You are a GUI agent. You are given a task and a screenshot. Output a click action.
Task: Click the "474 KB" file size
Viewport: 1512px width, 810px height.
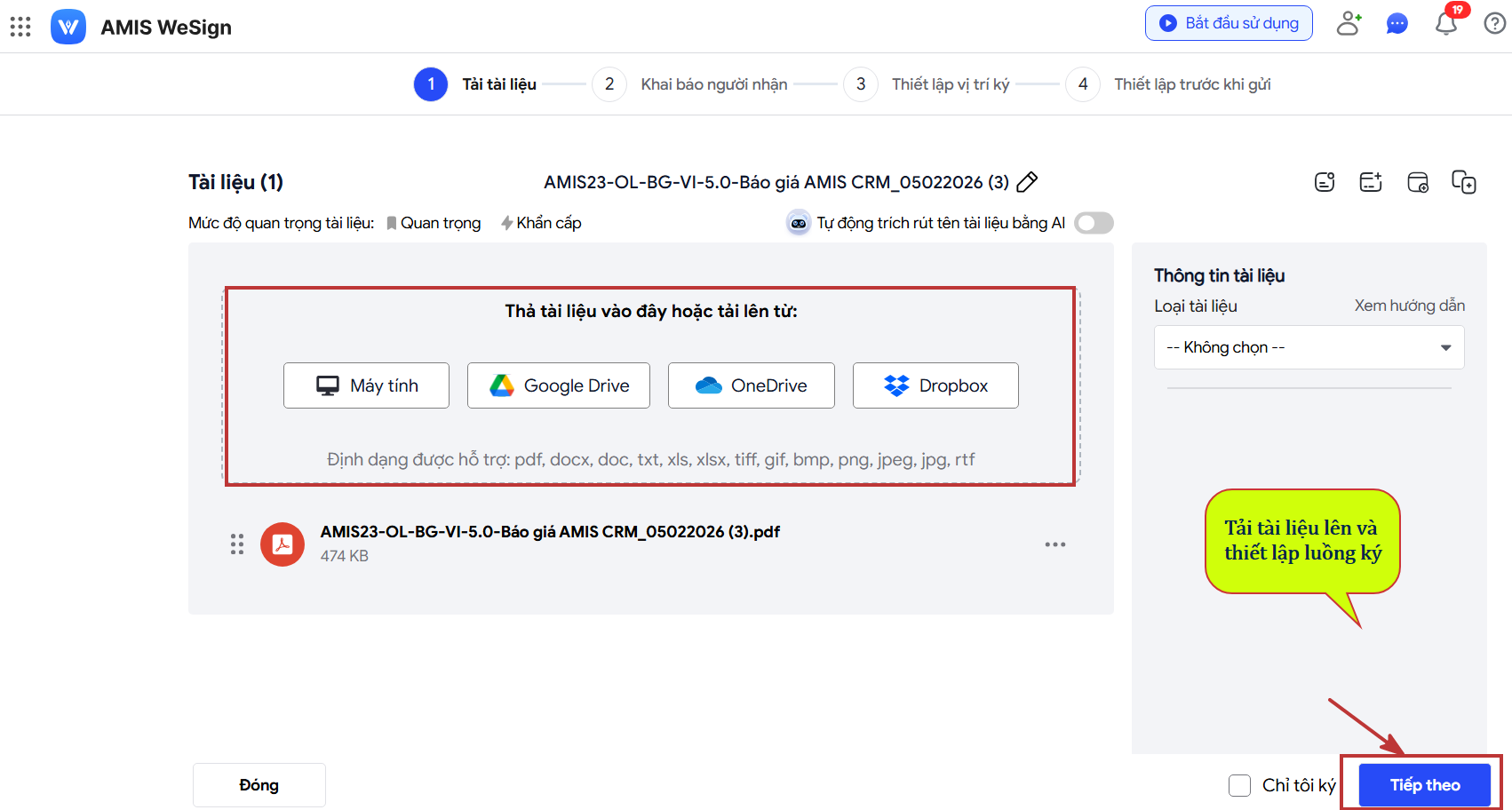[x=345, y=556]
